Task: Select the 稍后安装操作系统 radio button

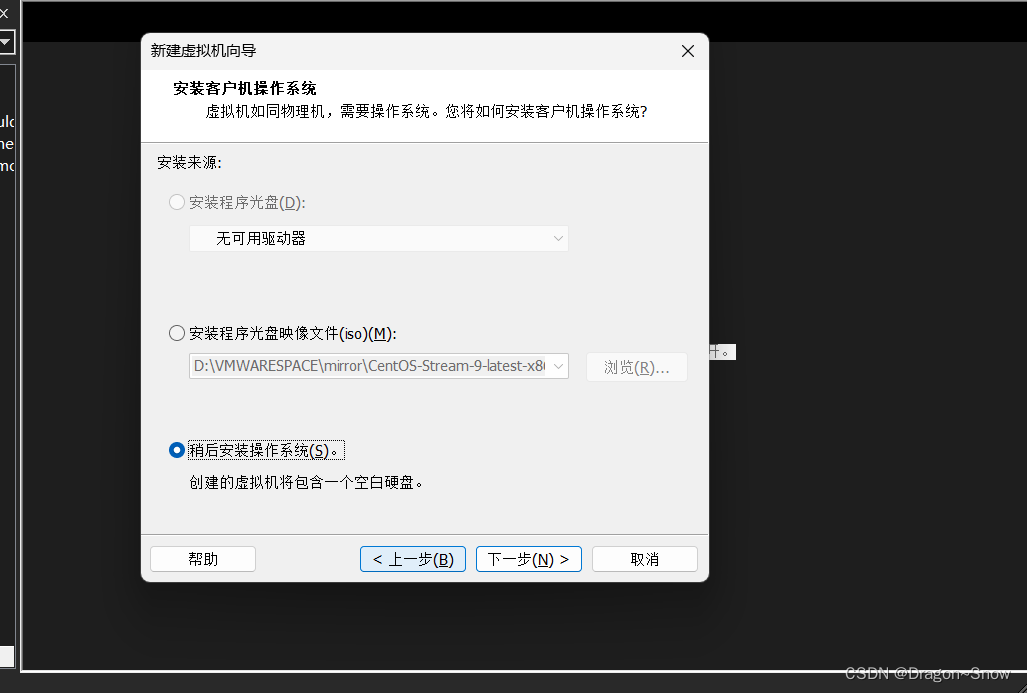Action: point(177,450)
